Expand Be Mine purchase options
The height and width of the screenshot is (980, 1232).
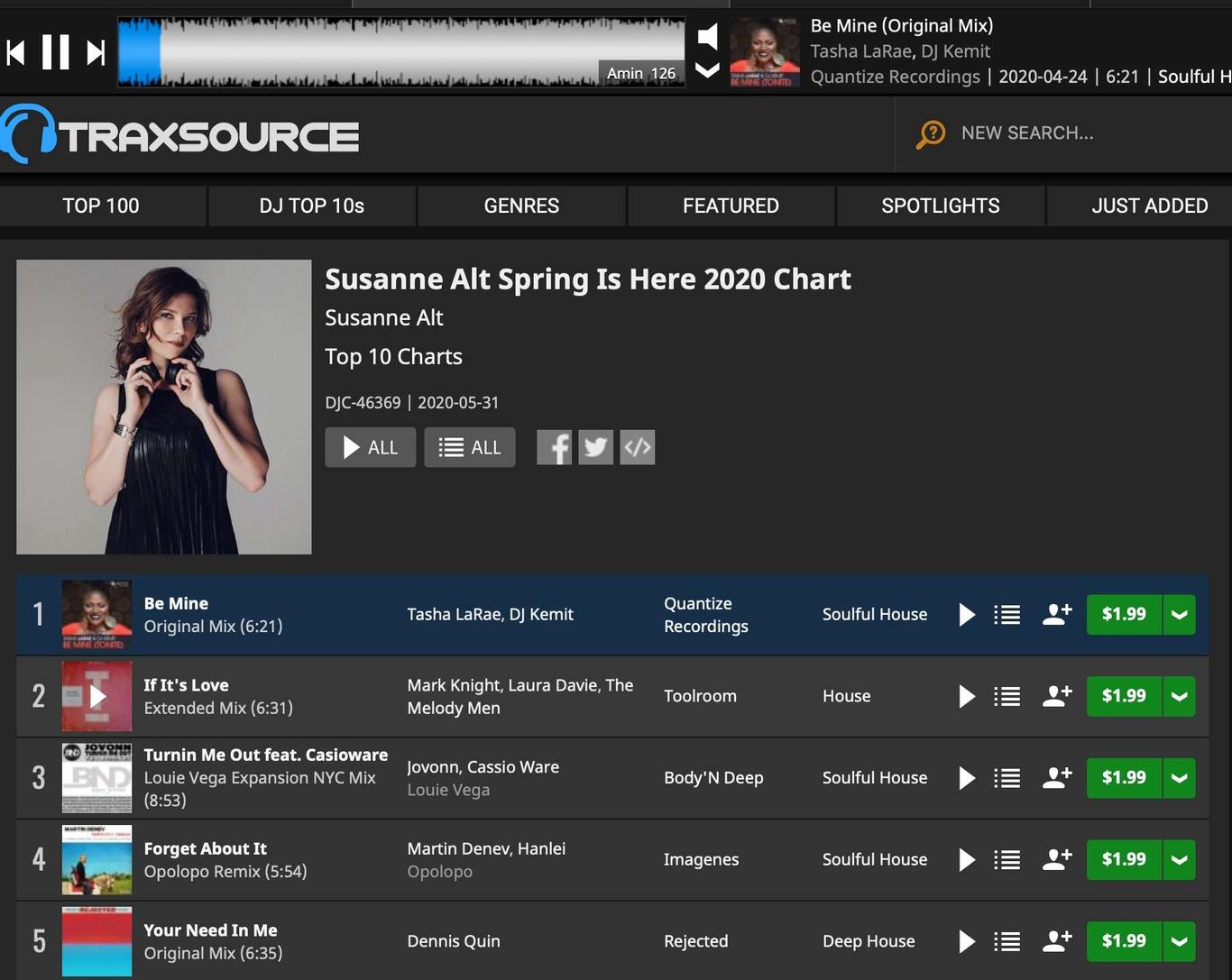tap(1180, 615)
